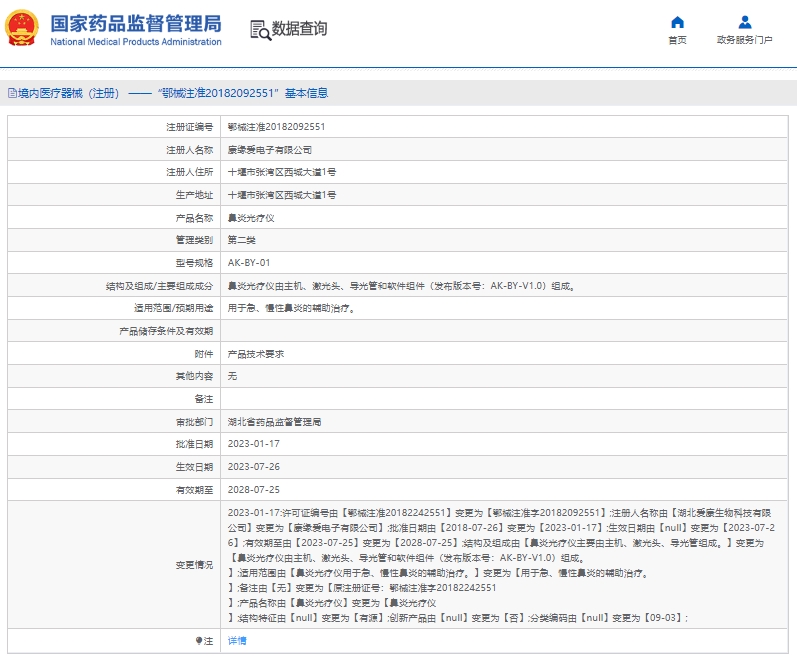Viewport: 797px width, 659px height.
Task: Click the national emblem logo
Action: click(21, 28)
